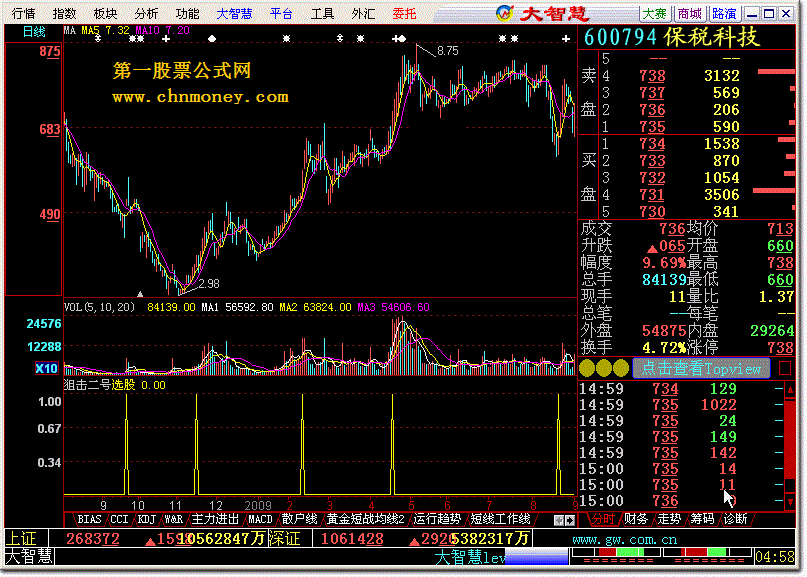Viewport: 807px width, 577px height.
Task: Switch to the 财务 tab
Action: 636,519
